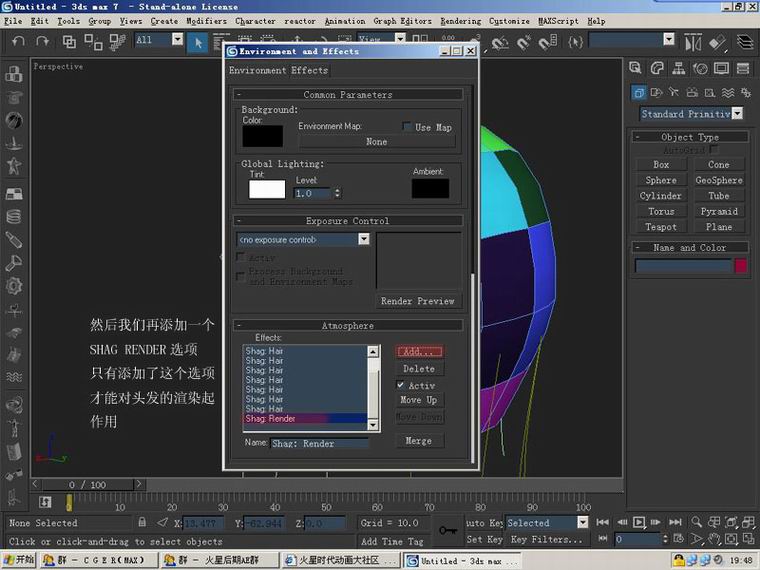Click the white Tint color swatch
760x570 pixels.
(267, 189)
